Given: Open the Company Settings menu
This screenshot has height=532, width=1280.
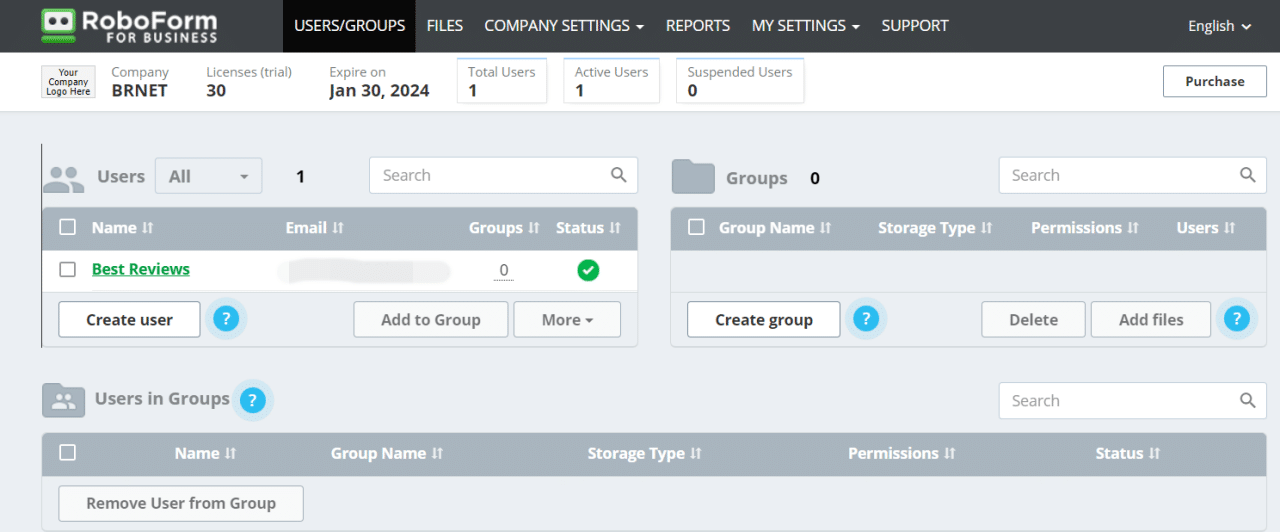Looking at the screenshot, I should [x=564, y=26].
